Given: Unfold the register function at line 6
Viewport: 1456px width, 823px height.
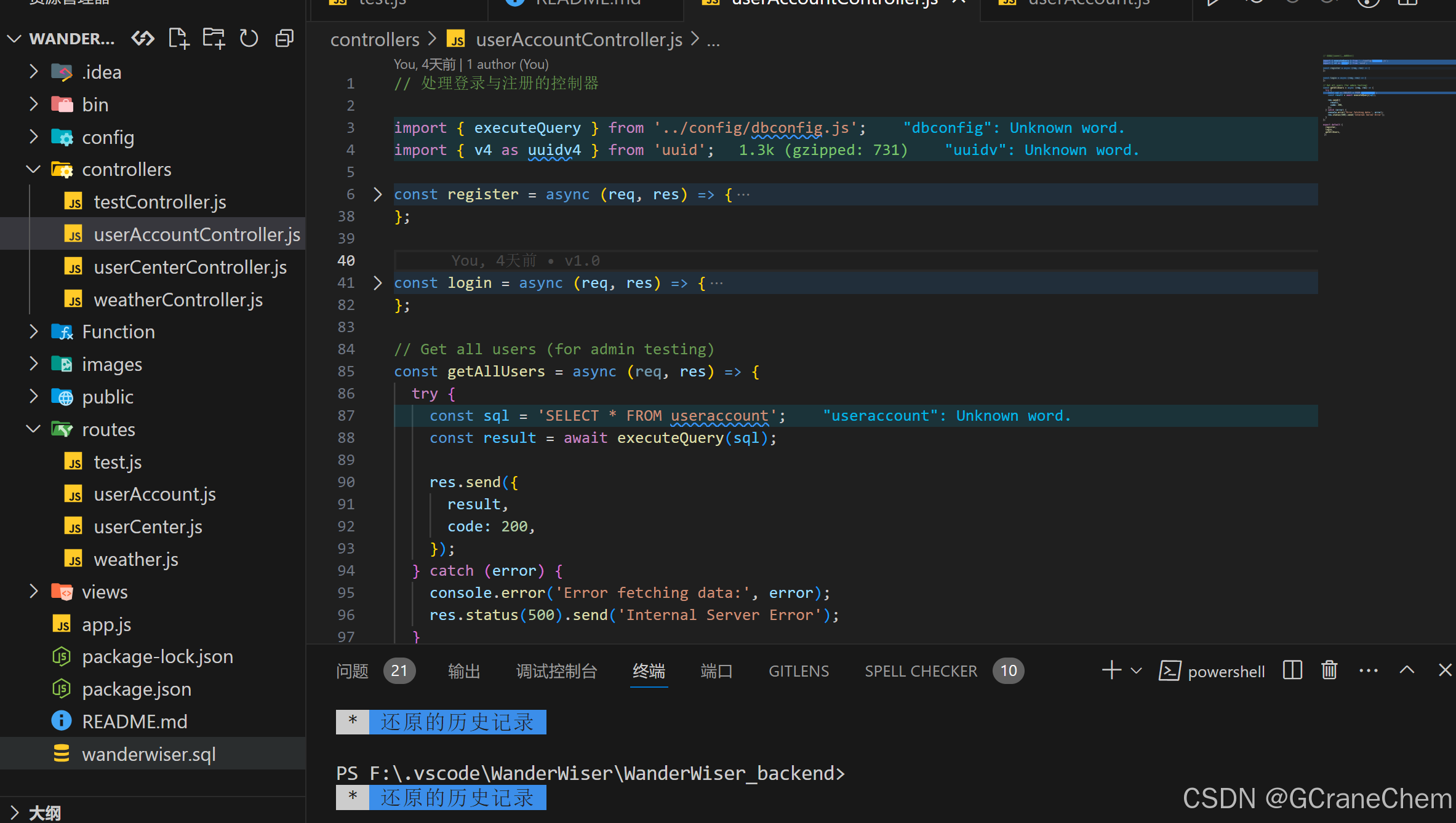Looking at the screenshot, I should (x=378, y=194).
